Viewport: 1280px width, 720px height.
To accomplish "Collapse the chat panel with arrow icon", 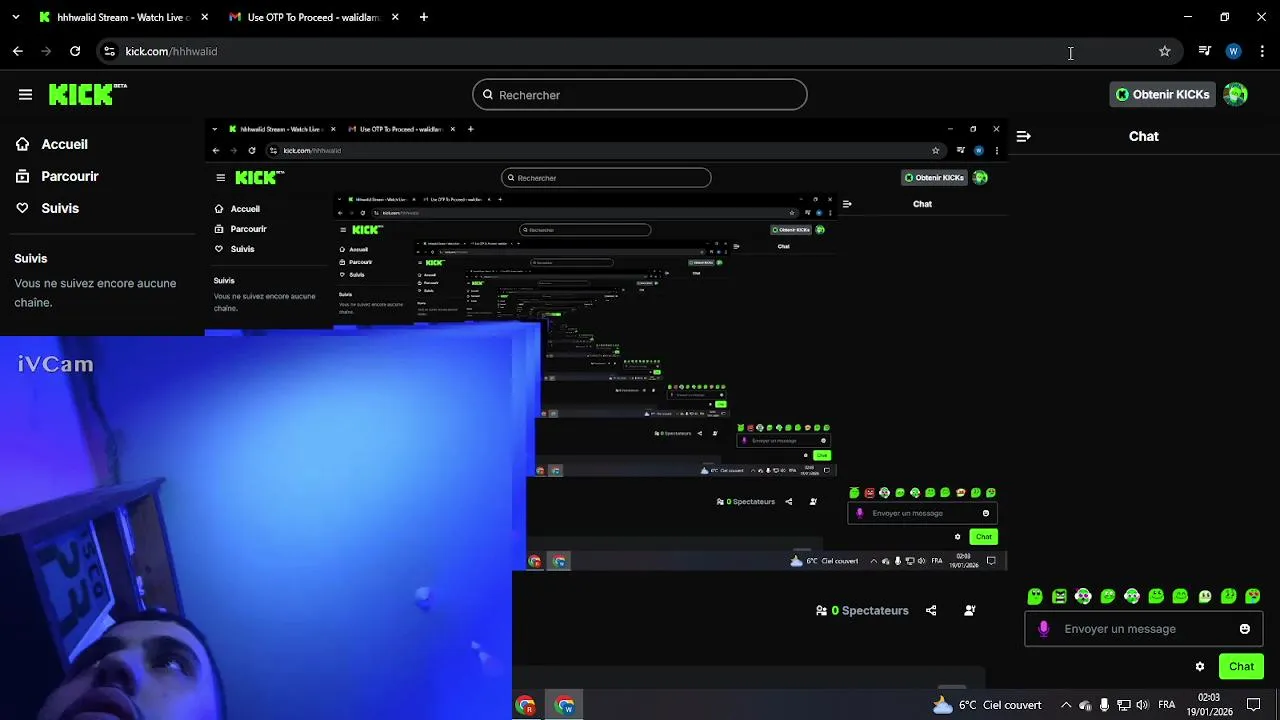I will [1023, 136].
